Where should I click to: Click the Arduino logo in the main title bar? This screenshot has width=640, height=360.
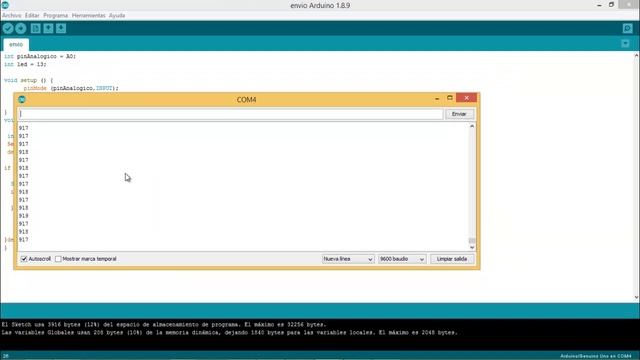point(5,5)
